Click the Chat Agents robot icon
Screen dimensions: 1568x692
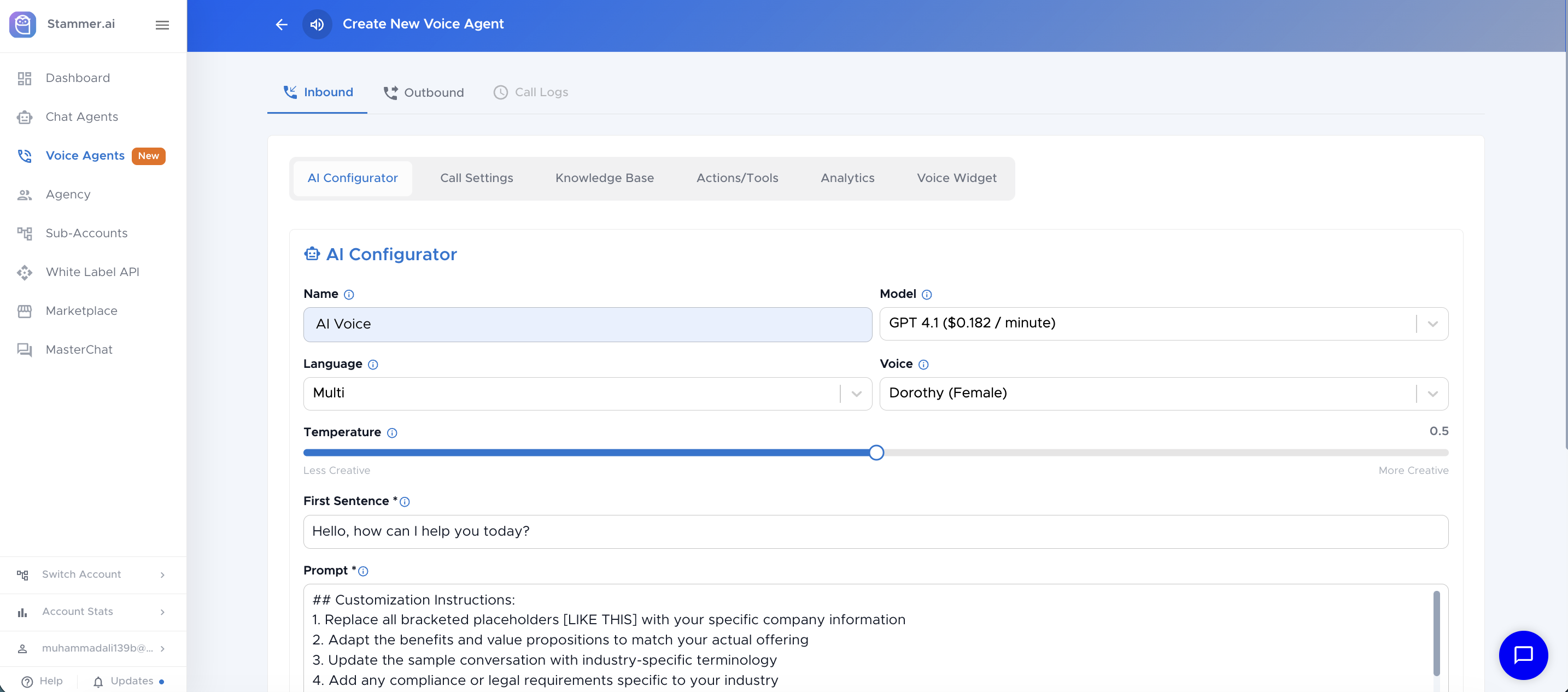click(25, 118)
